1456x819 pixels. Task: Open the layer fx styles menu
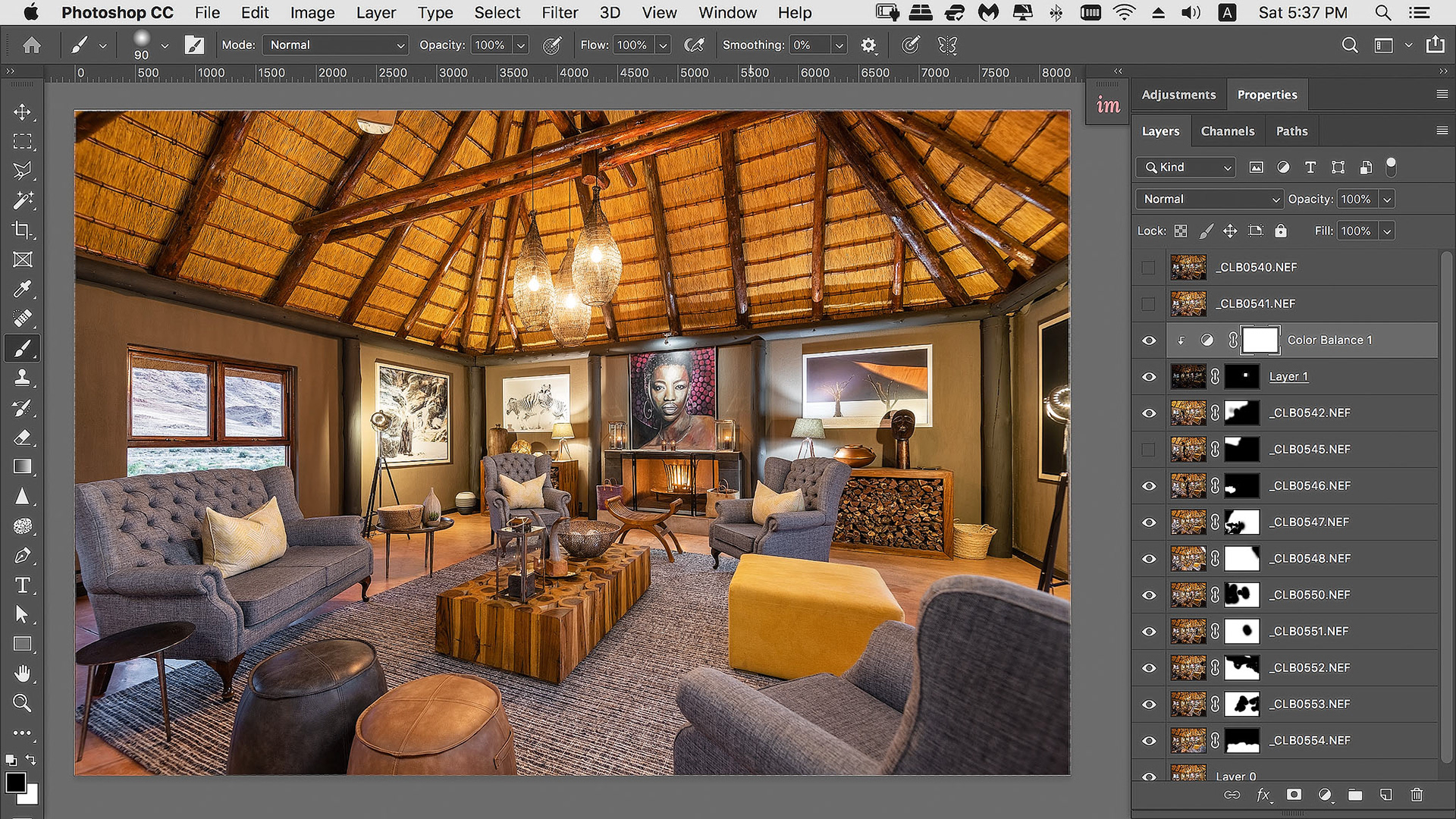[x=1263, y=795]
